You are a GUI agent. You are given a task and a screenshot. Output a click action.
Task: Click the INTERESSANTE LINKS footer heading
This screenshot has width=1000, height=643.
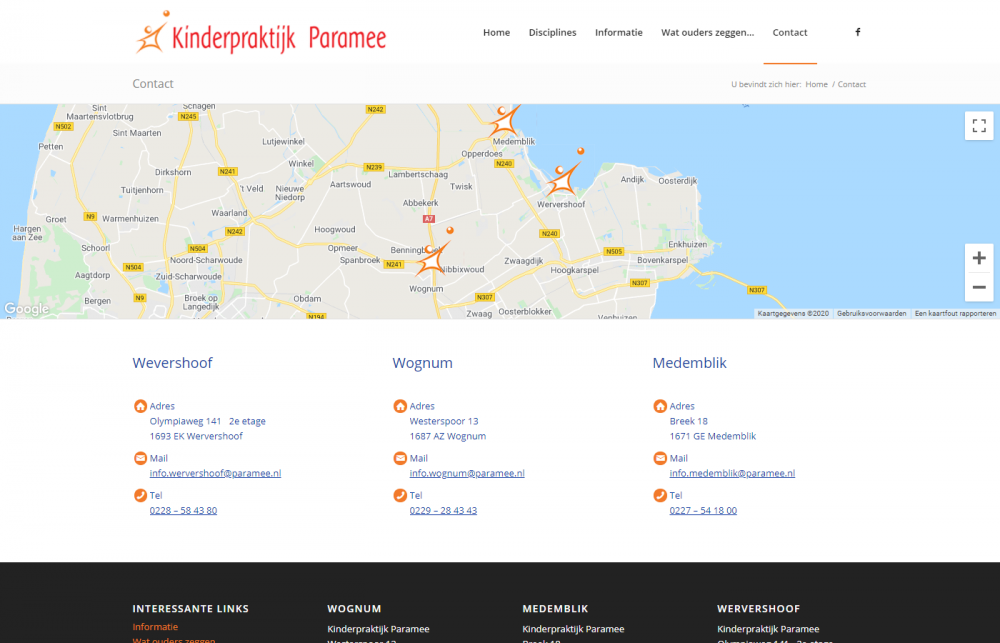click(191, 609)
